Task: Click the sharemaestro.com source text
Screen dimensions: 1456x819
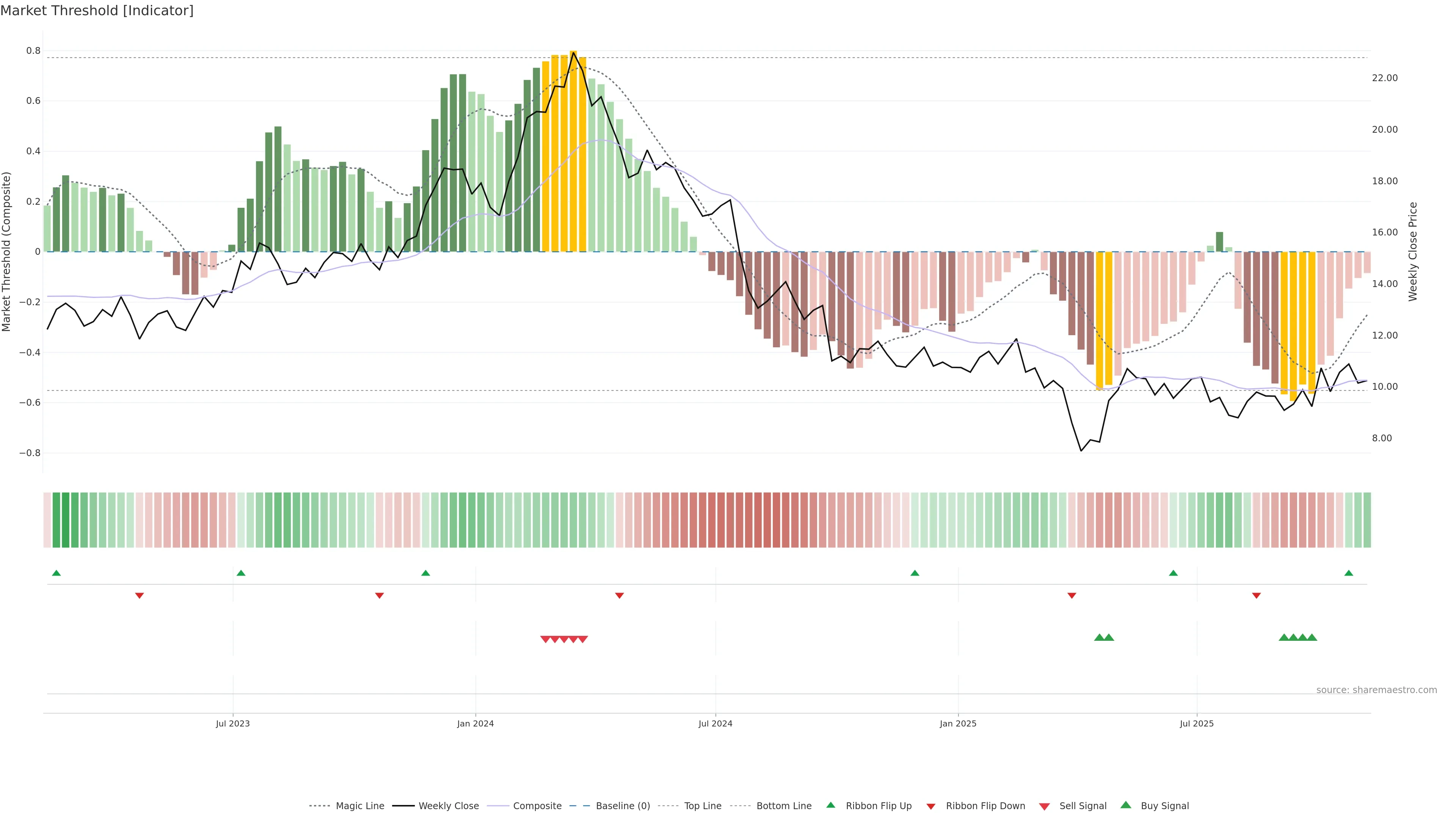Action: (1376, 690)
